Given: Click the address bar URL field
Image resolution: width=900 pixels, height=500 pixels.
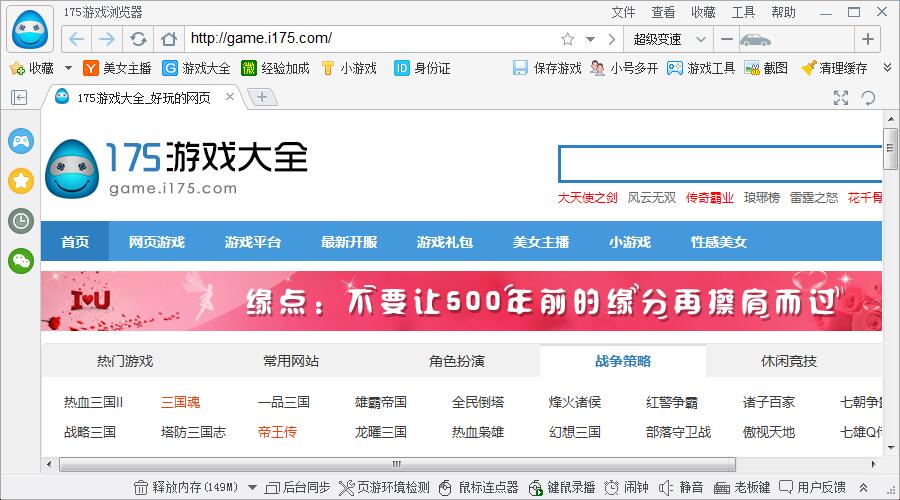Looking at the screenshot, I should tap(370, 39).
